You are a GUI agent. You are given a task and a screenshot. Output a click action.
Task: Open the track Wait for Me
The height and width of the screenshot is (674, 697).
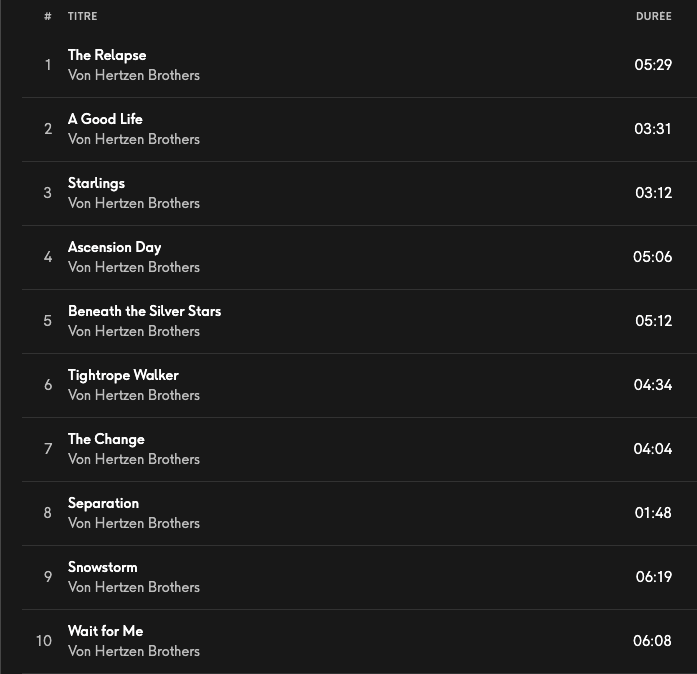click(105, 631)
